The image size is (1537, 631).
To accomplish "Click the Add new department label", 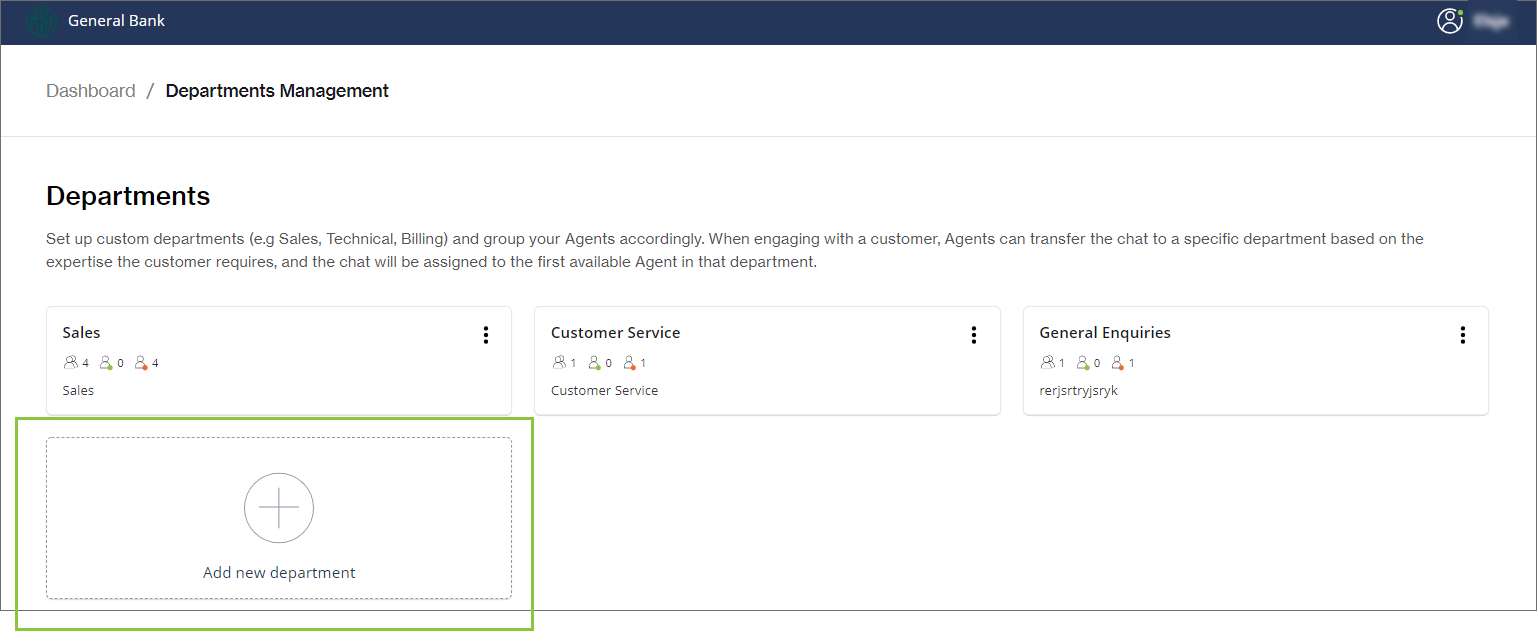I will click(279, 573).
